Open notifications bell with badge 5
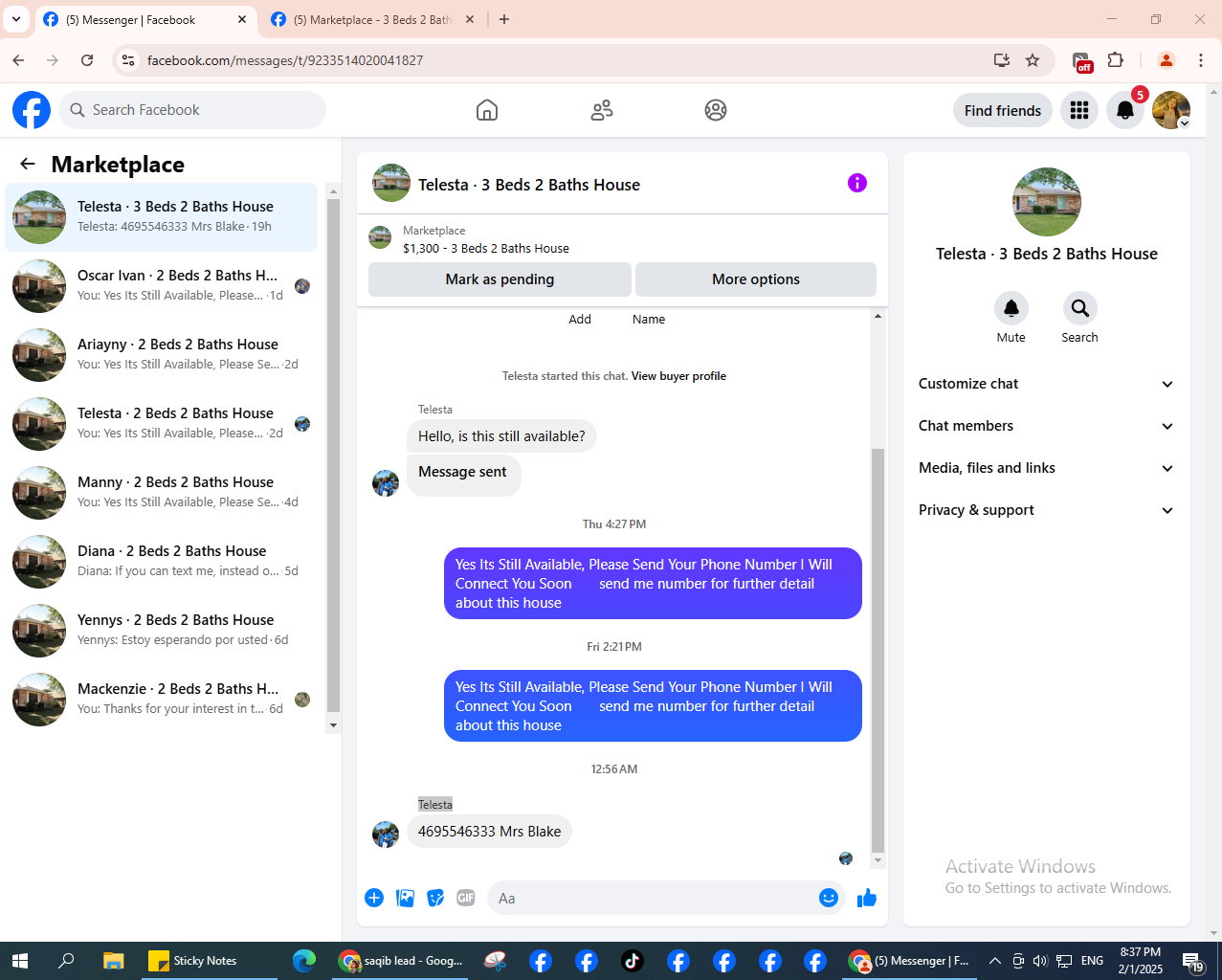 1125,110
